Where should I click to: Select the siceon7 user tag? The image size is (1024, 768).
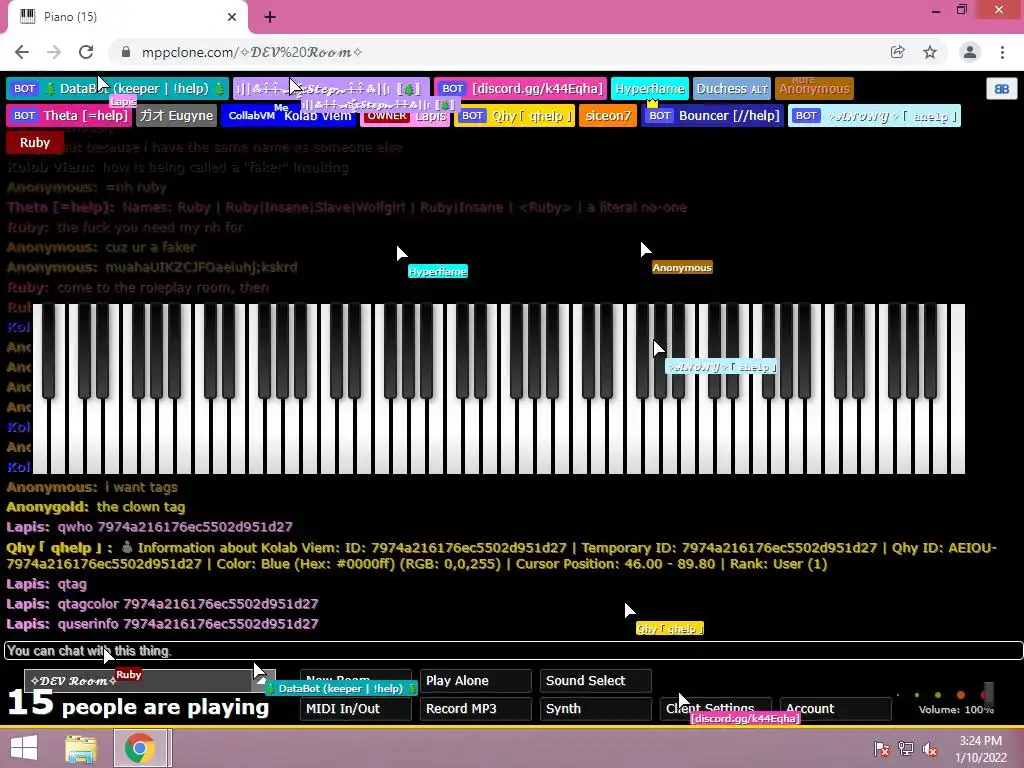[x=608, y=116]
